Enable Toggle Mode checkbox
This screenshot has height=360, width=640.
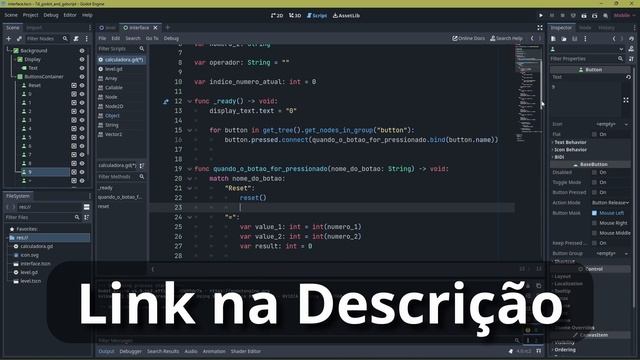click(595, 182)
